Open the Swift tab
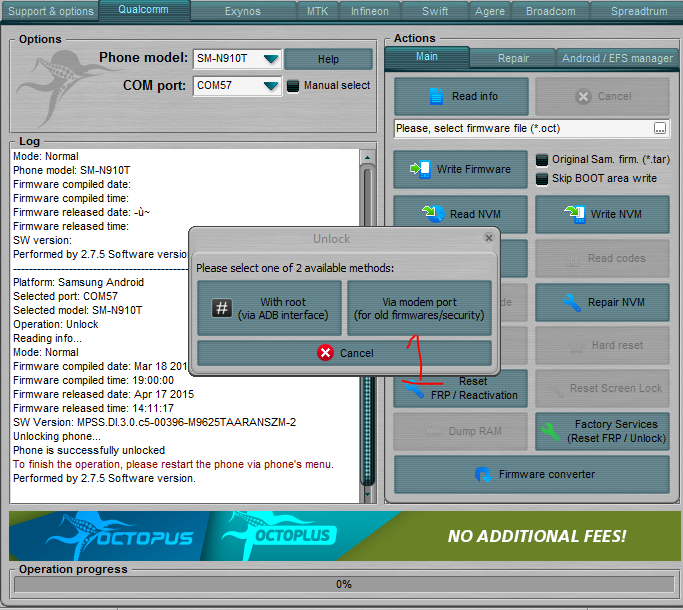683x610 pixels. click(x=435, y=11)
